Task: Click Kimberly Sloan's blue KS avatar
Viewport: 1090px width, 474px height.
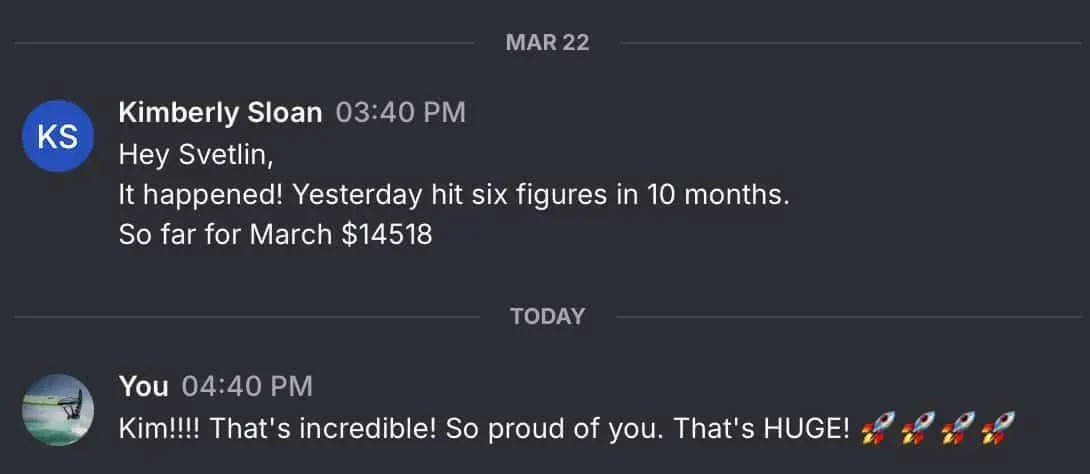Action: click(57, 137)
